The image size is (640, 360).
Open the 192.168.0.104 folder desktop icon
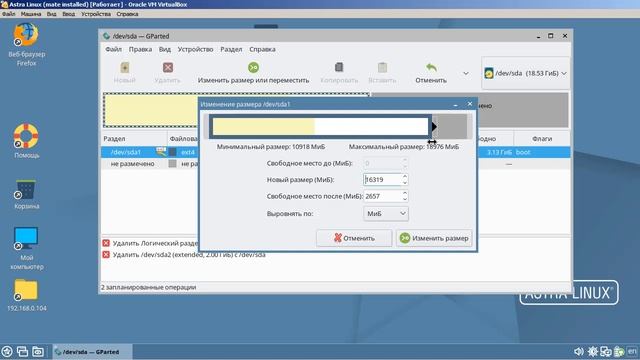pyautogui.click(x=26, y=295)
